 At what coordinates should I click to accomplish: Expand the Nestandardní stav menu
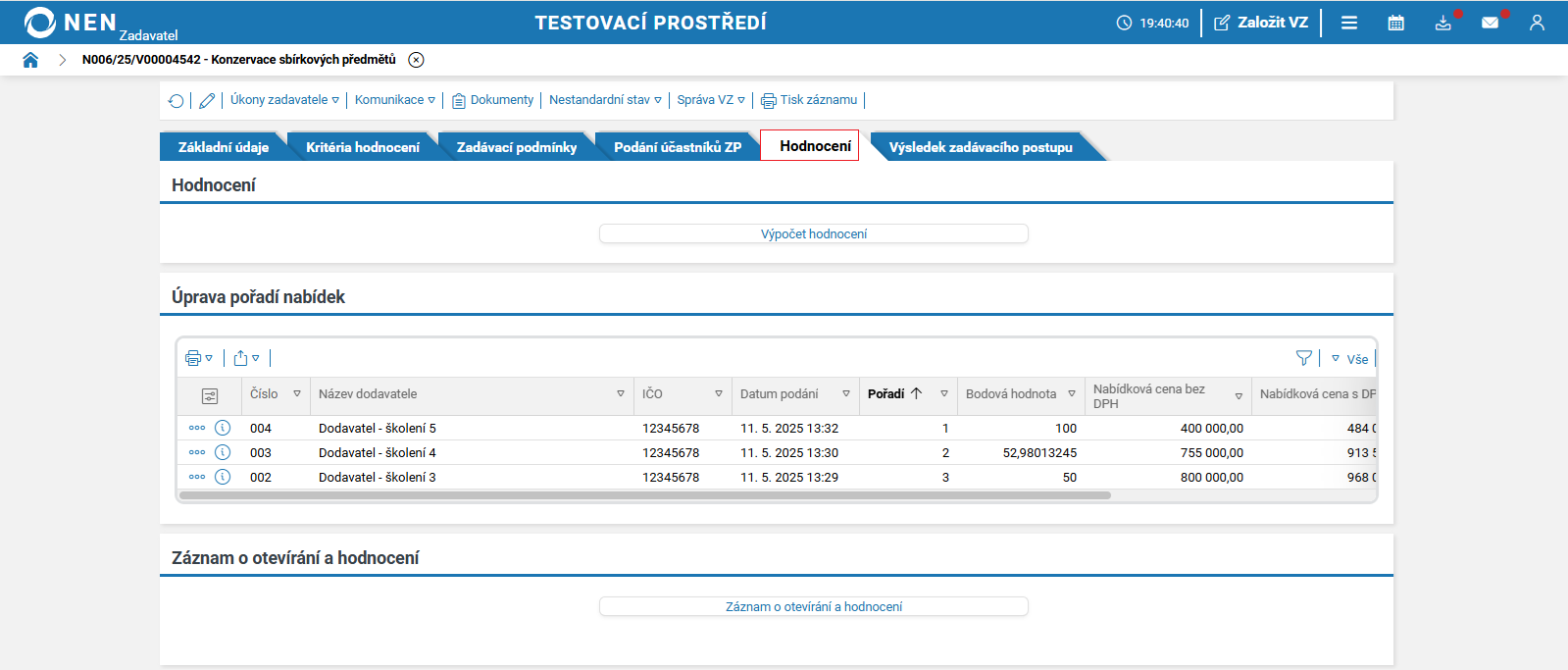[x=605, y=100]
